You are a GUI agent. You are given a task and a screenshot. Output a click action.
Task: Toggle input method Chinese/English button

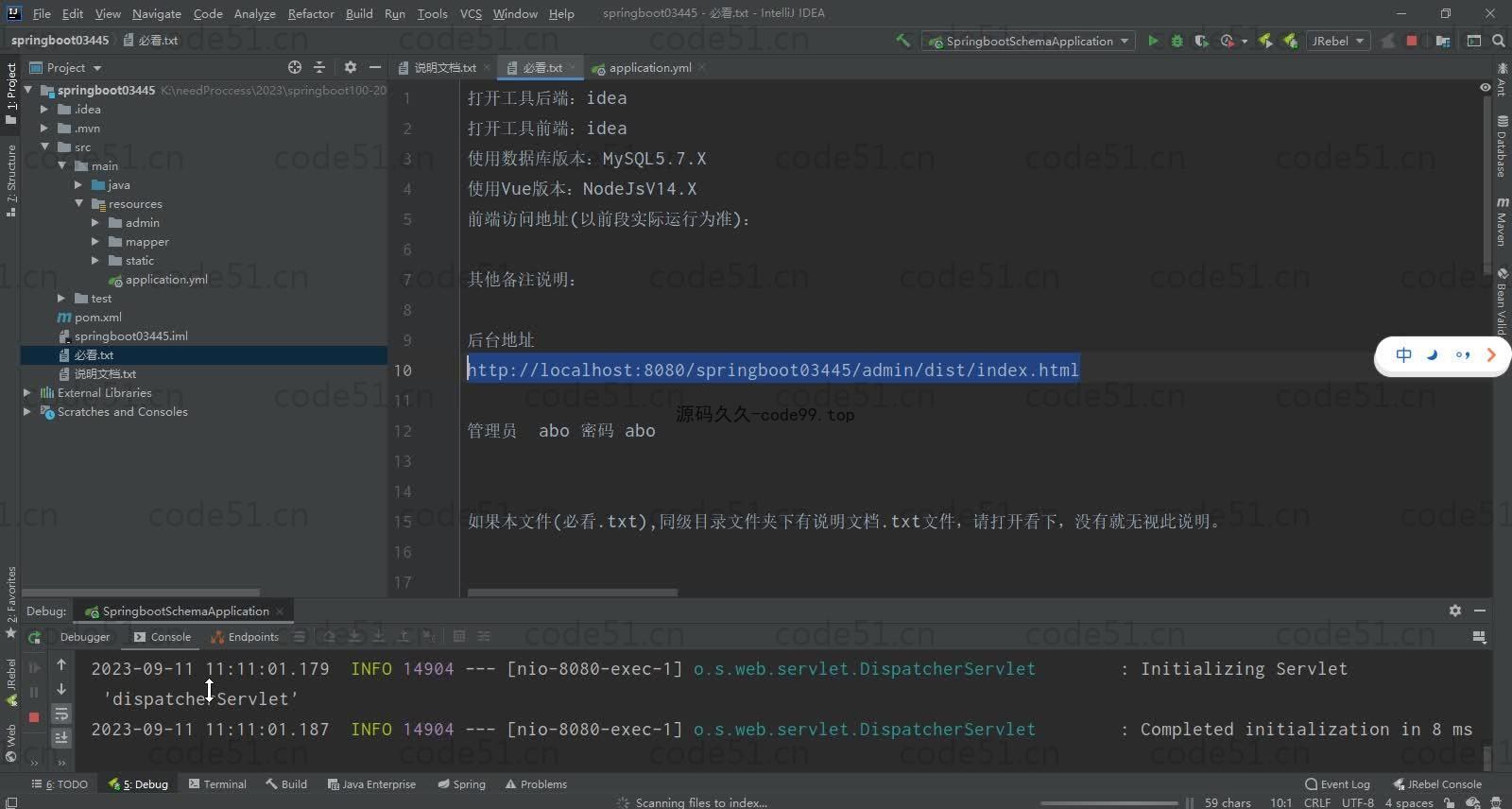1404,355
